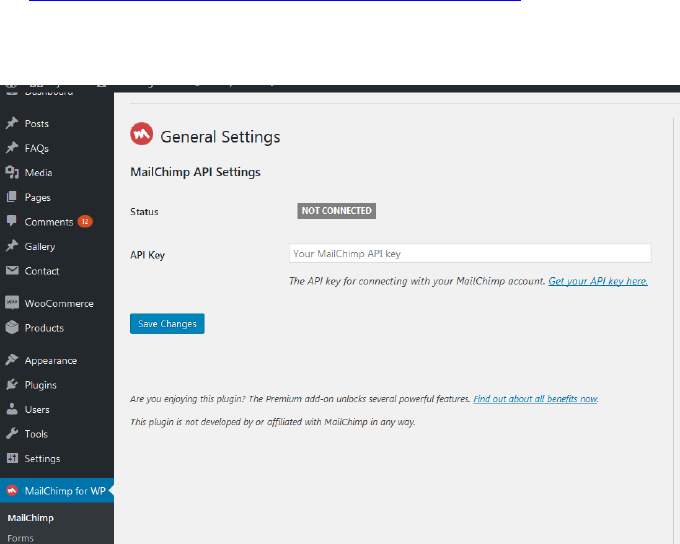Click the 'not developed by or affiliated' disclaimer text

273,422
